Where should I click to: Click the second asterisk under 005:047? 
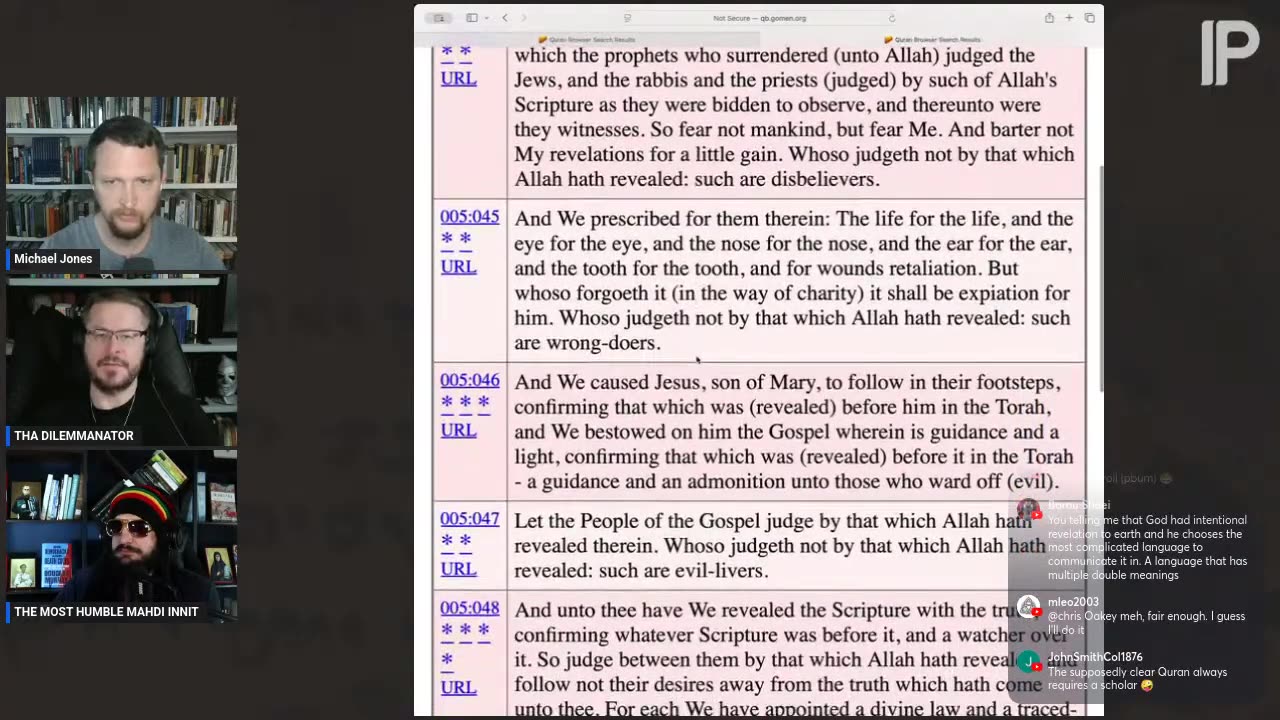465,543
